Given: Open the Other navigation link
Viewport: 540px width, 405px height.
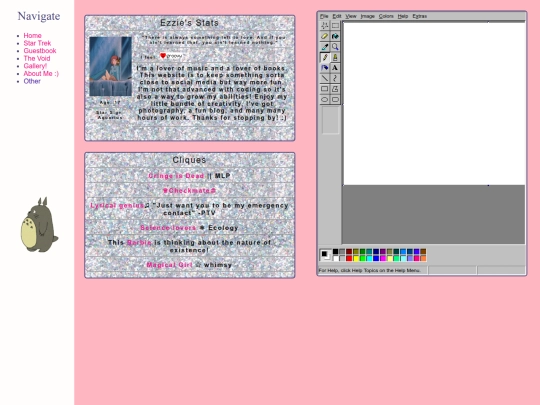Looking at the screenshot, I should 32,81.
